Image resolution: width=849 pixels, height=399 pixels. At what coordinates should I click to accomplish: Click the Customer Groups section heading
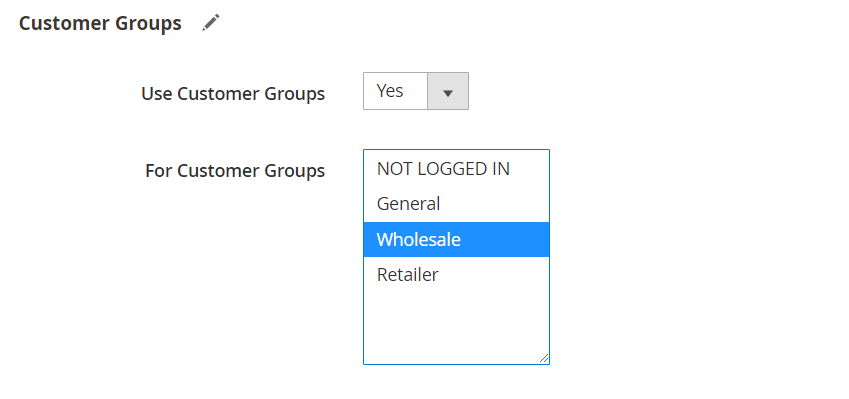pos(100,23)
